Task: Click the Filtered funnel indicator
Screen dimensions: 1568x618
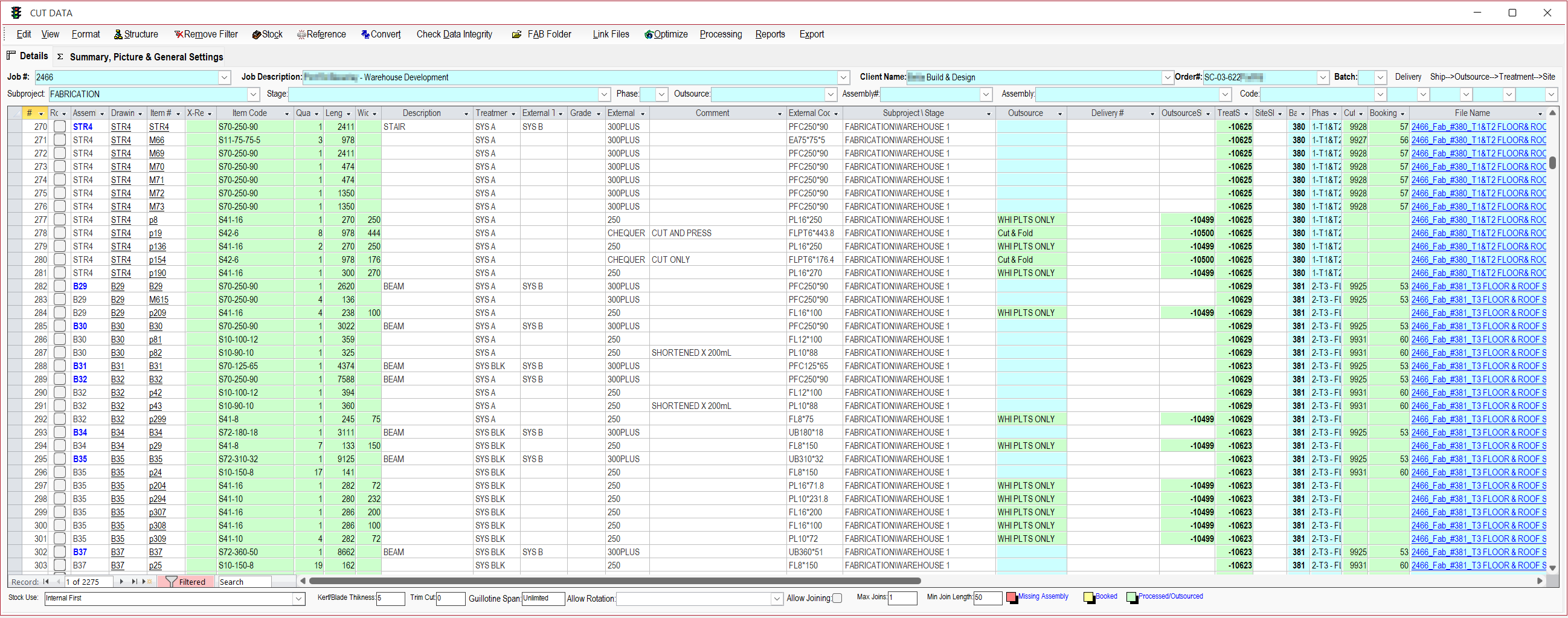Action: click(185, 582)
